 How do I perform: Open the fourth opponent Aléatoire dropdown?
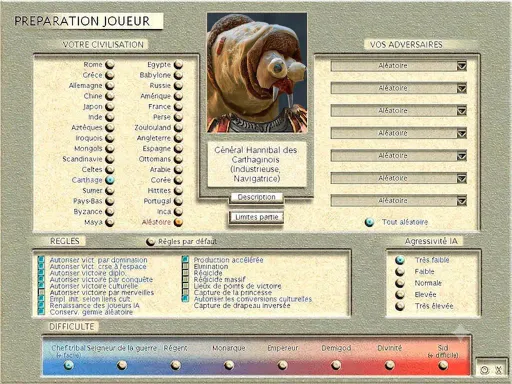(399, 133)
